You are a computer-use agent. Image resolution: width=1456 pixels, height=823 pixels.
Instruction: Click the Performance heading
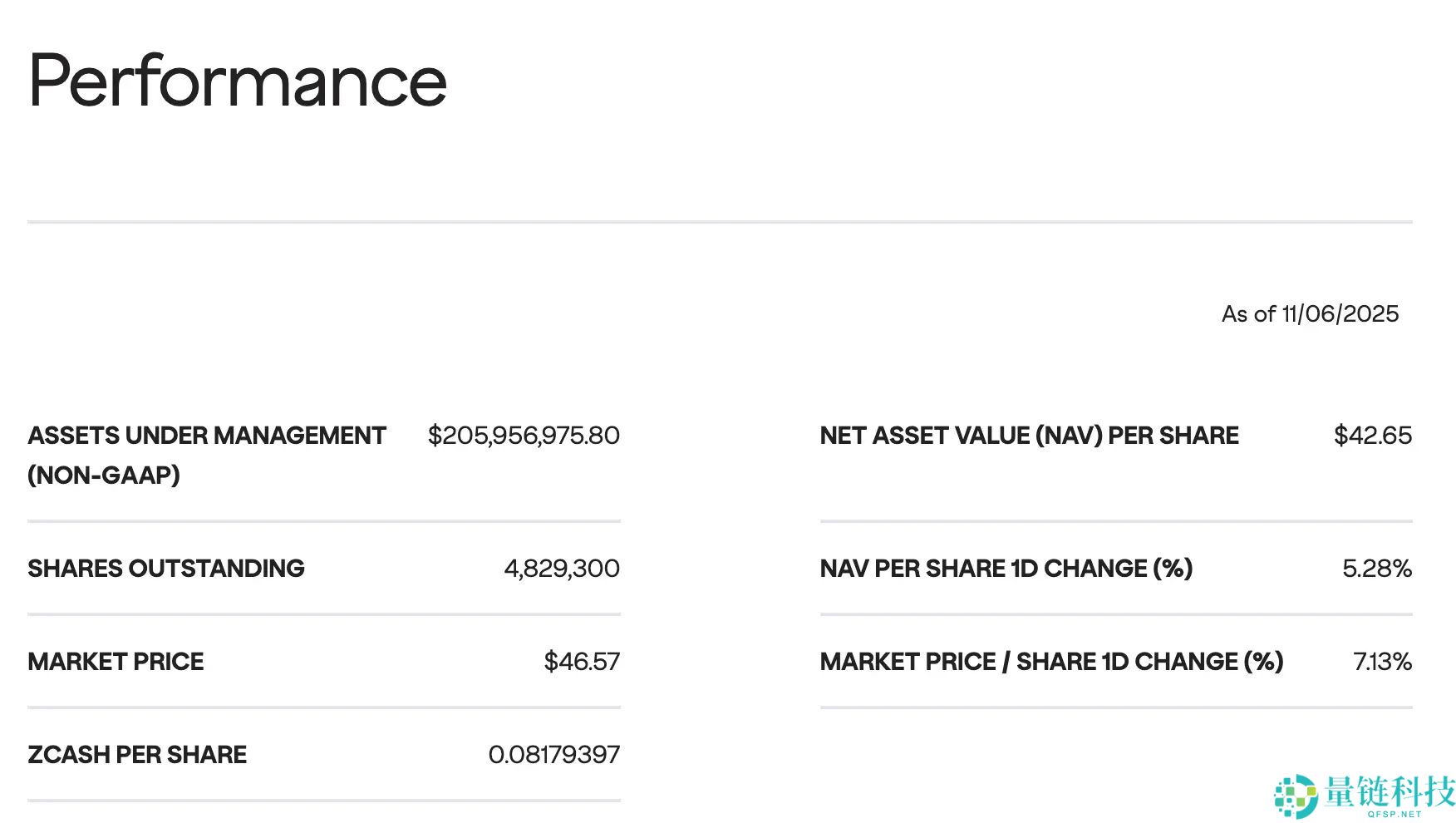tap(238, 81)
